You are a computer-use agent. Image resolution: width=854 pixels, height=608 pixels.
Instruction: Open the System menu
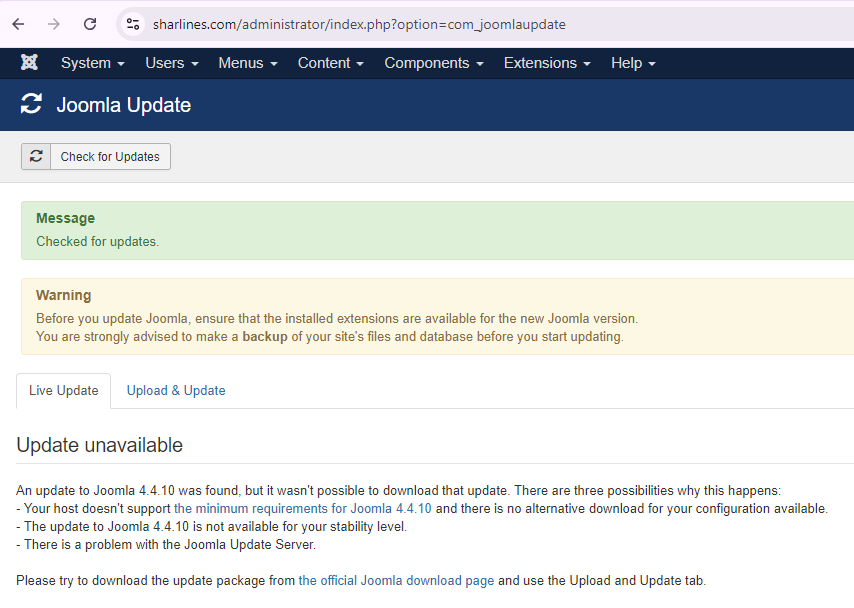pyautogui.click(x=93, y=63)
